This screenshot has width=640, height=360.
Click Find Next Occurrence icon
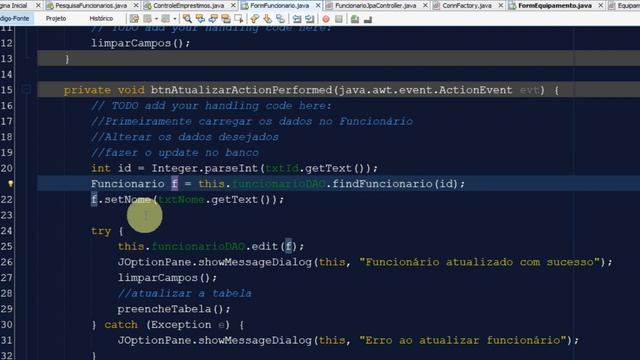pyautogui.click(x=213, y=19)
